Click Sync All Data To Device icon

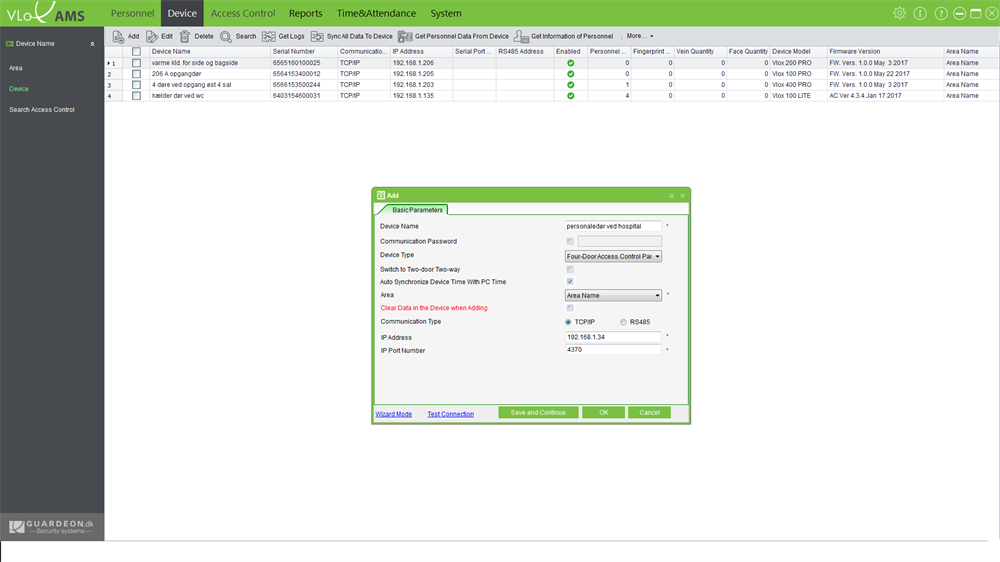[x=318, y=36]
